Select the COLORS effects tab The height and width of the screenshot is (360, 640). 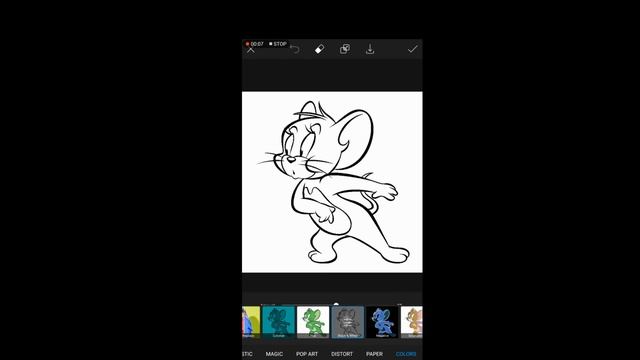point(406,354)
